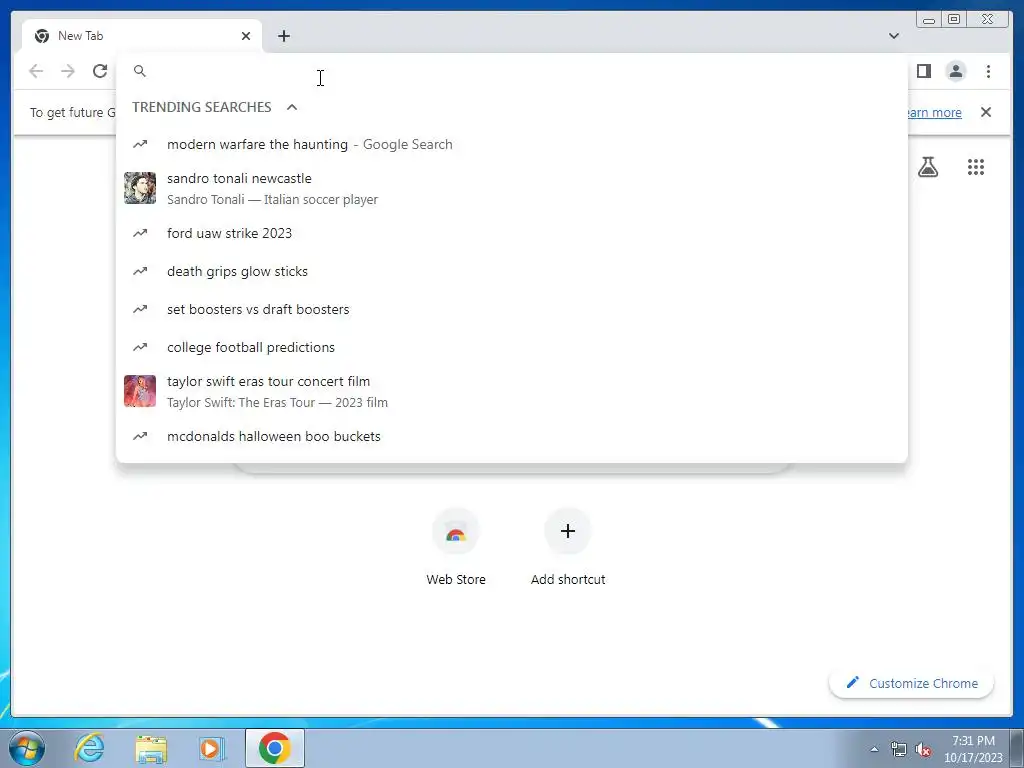Open the Chrome three-dot menu
Viewport: 1024px width, 768px height.
click(988, 71)
